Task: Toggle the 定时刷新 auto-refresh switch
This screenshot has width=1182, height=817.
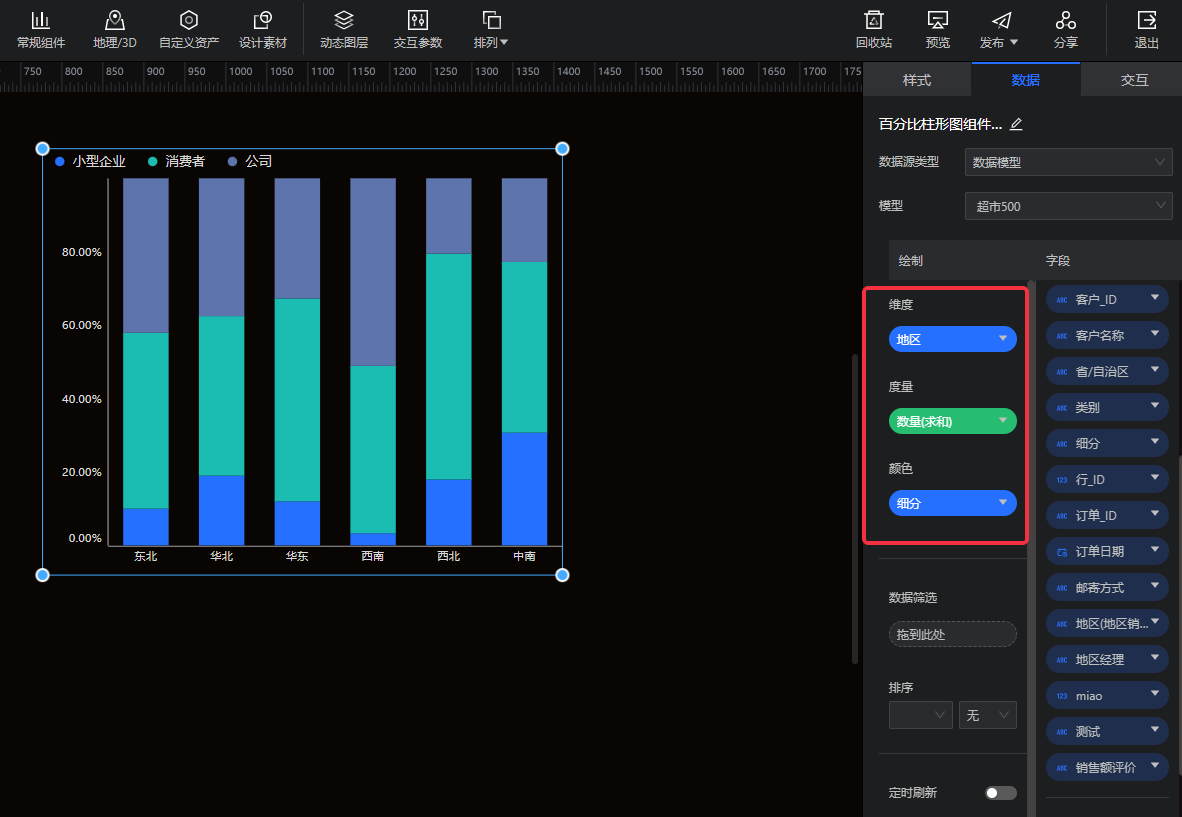Action: (1000, 793)
